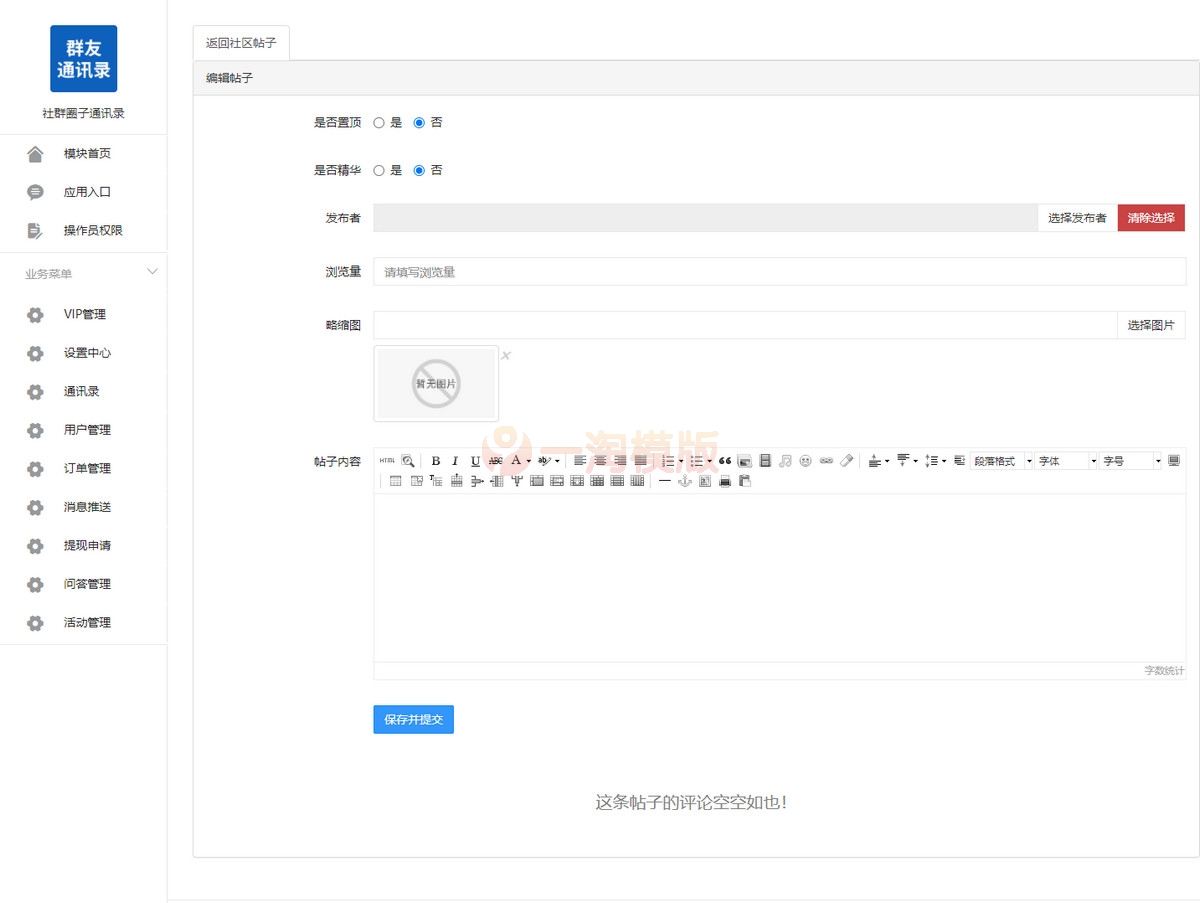Open the 字体 font dropdown
Screen dimensions: 1200x903
(x=1063, y=460)
